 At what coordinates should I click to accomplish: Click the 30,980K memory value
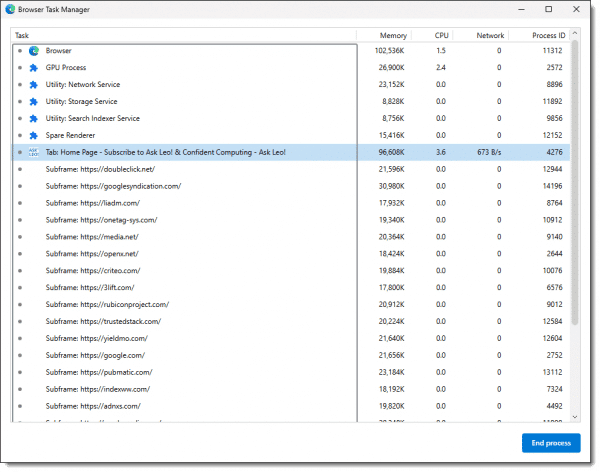(x=391, y=186)
